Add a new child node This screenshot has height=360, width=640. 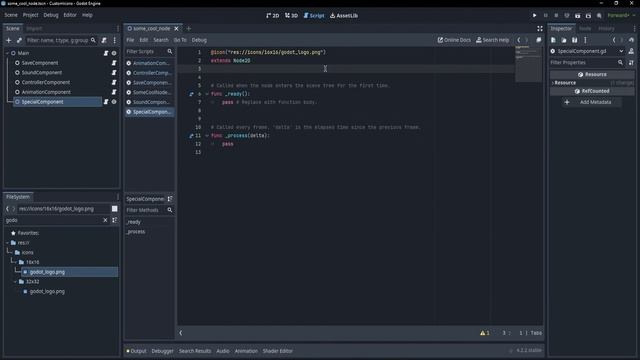pyautogui.click(x=9, y=40)
